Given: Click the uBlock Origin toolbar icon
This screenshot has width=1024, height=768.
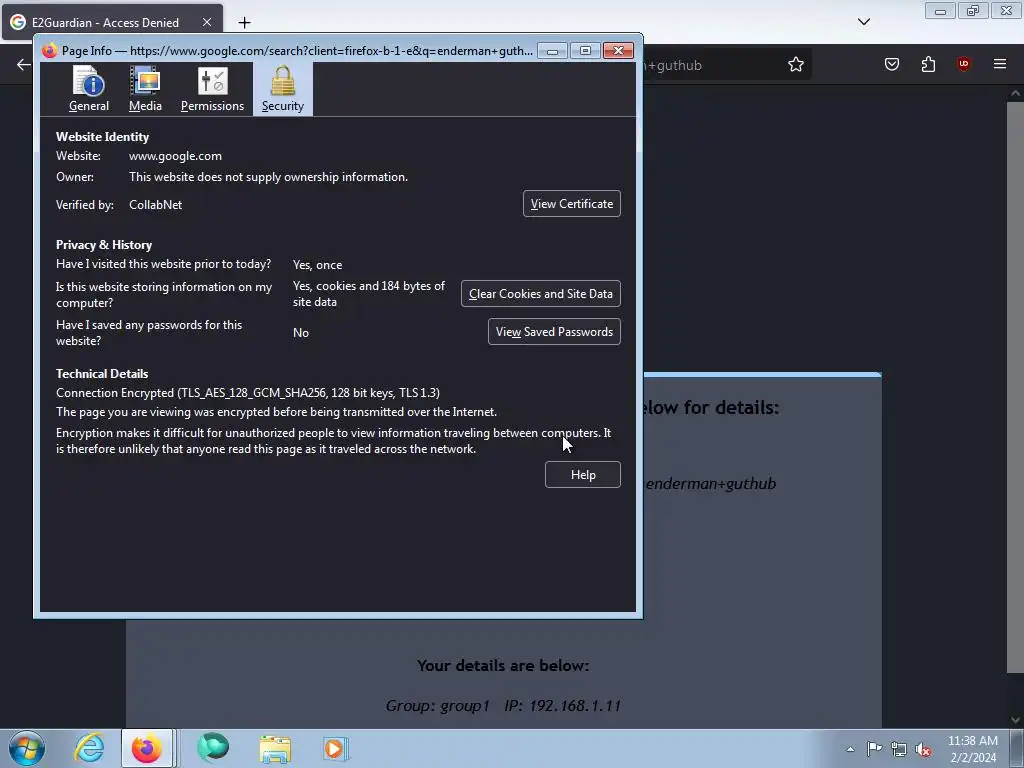Looking at the screenshot, I should click(x=963, y=64).
